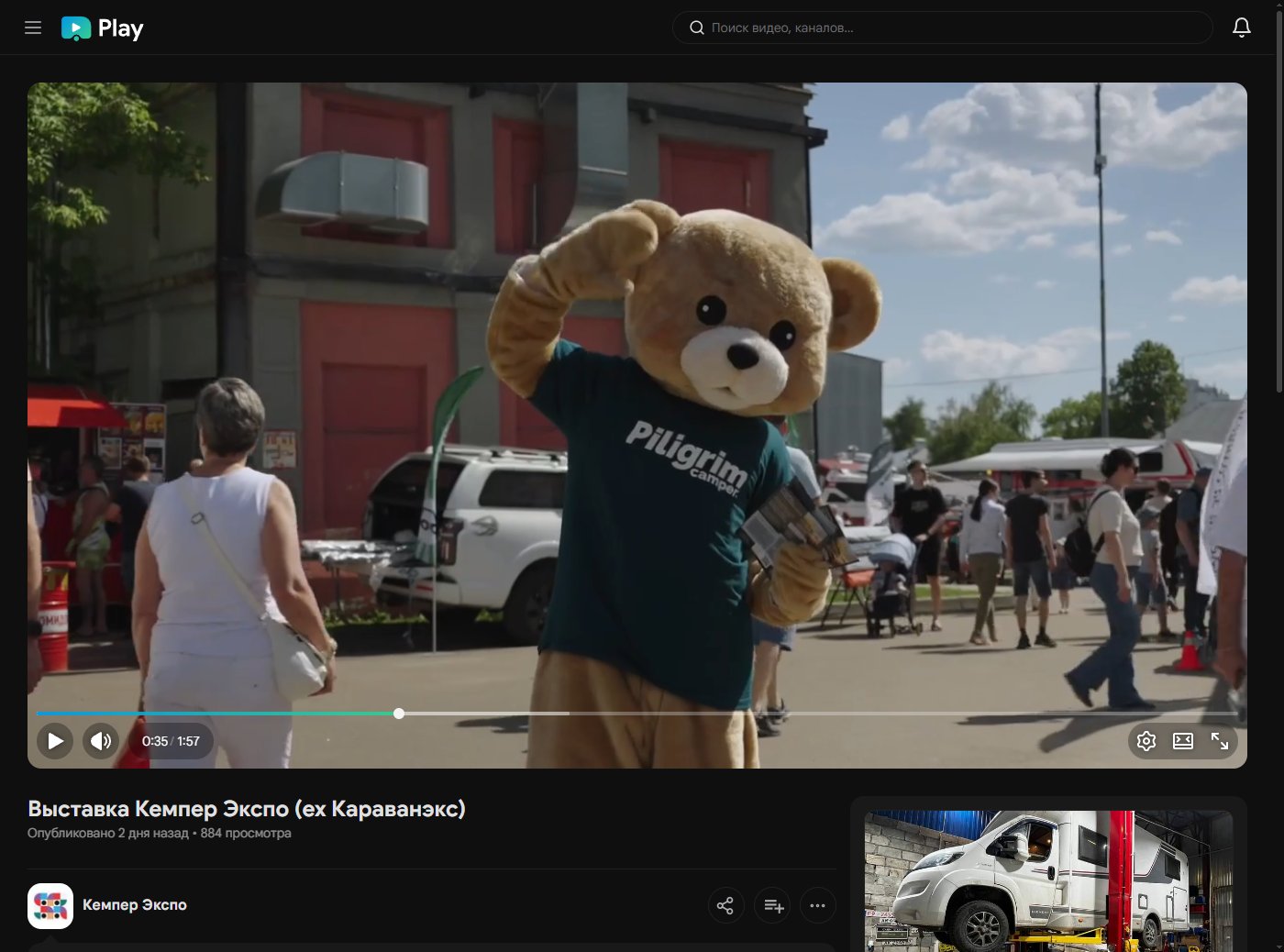The height and width of the screenshot is (952, 1284).
Task: Open the recommended video with the white campervan
Action: click(1048, 880)
